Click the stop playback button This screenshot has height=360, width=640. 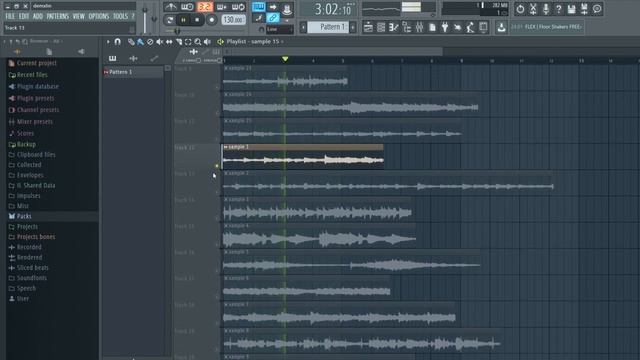click(197, 20)
